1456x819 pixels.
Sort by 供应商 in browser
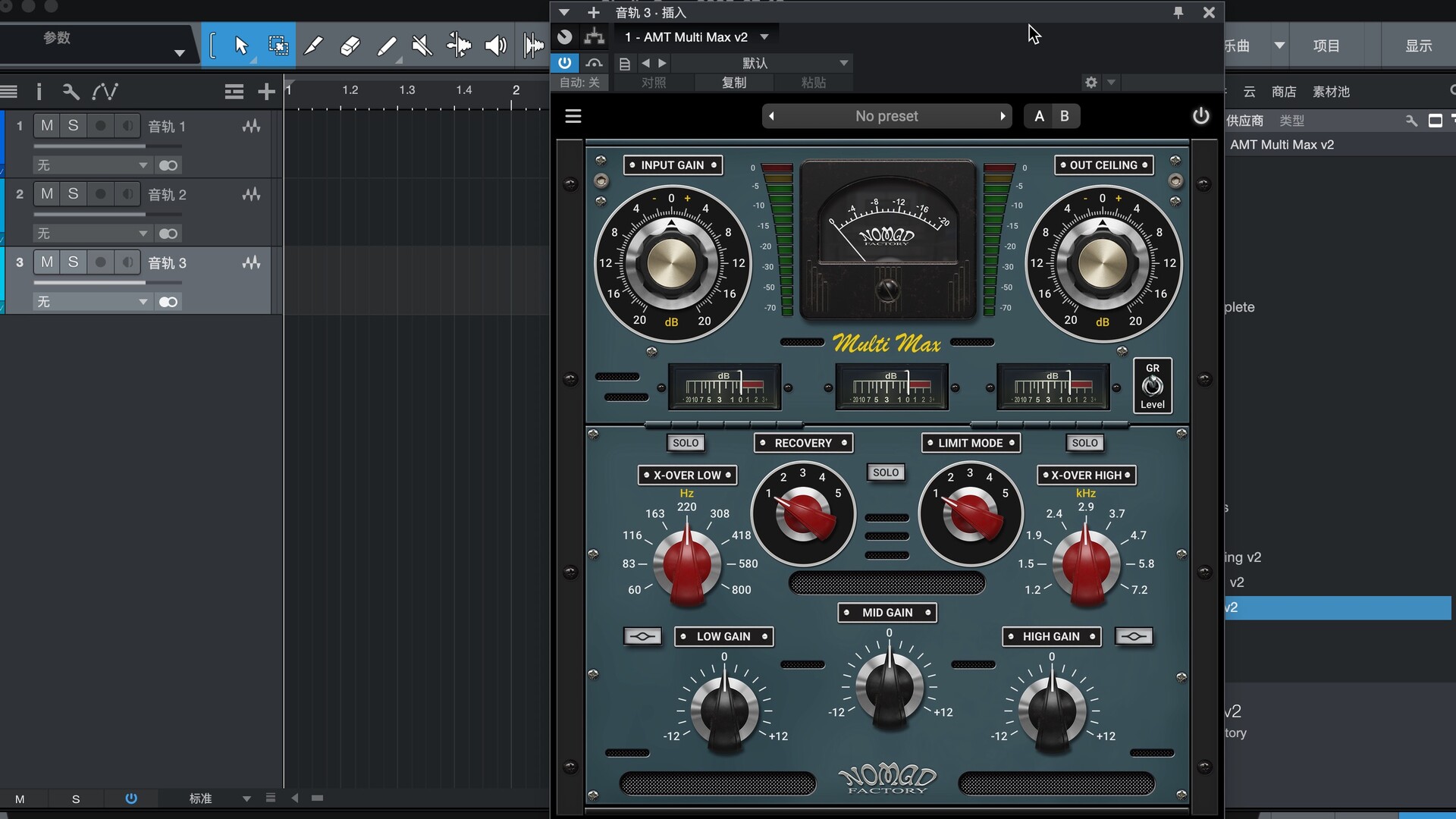[x=1244, y=121]
